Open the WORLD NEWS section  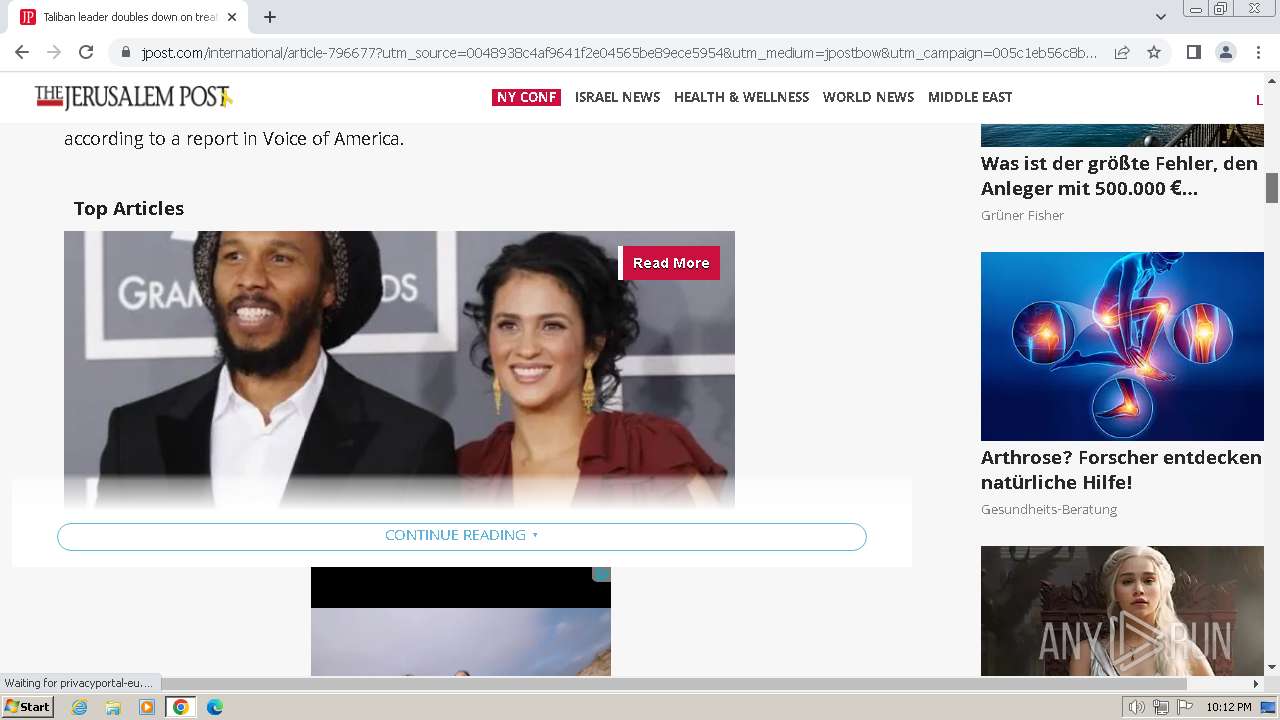[x=868, y=97]
